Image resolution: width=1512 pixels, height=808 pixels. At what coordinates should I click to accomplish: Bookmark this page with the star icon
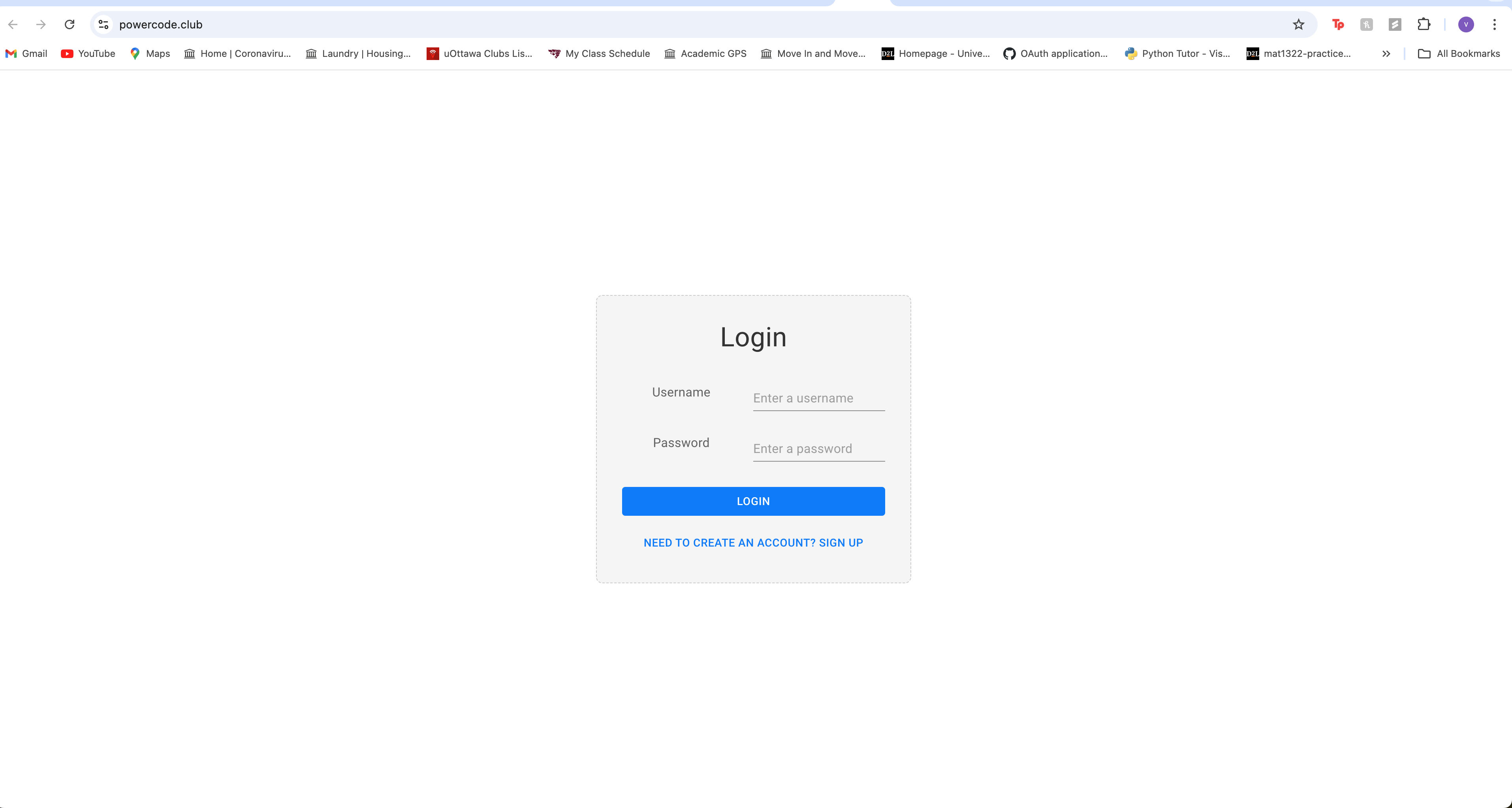coord(1298,24)
